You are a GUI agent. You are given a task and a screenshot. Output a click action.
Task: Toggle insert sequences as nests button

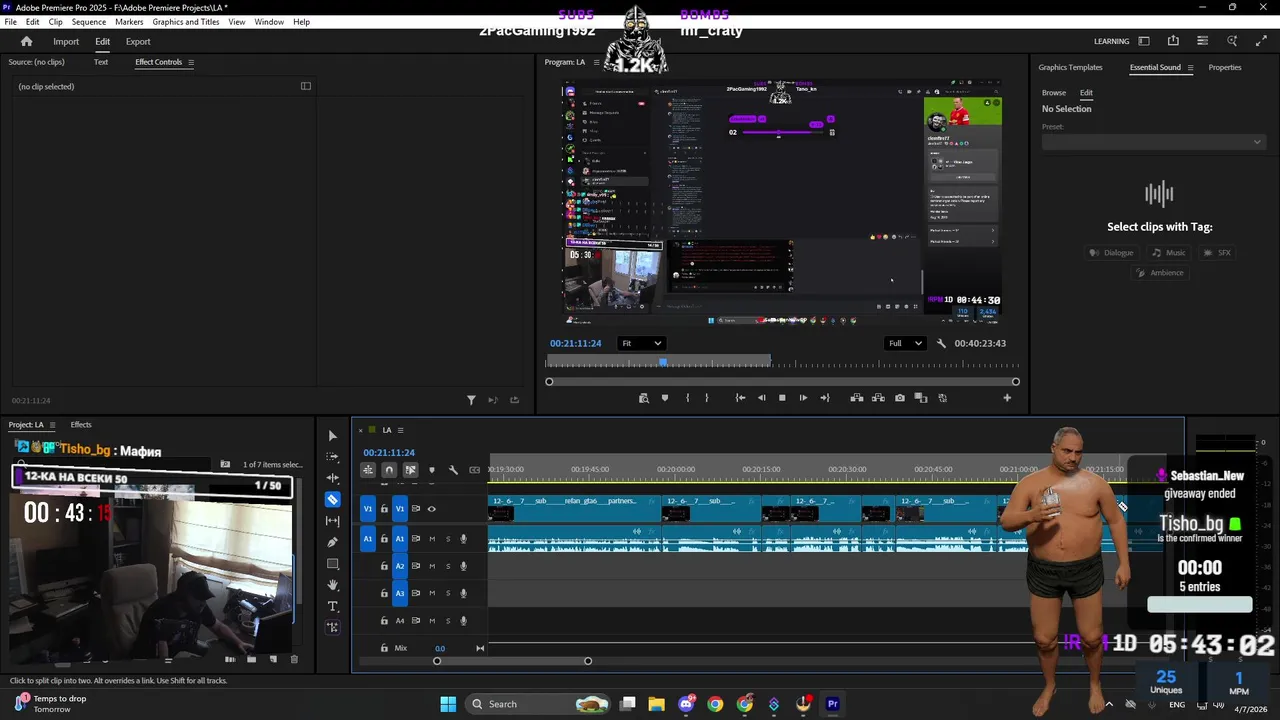(368, 470)
